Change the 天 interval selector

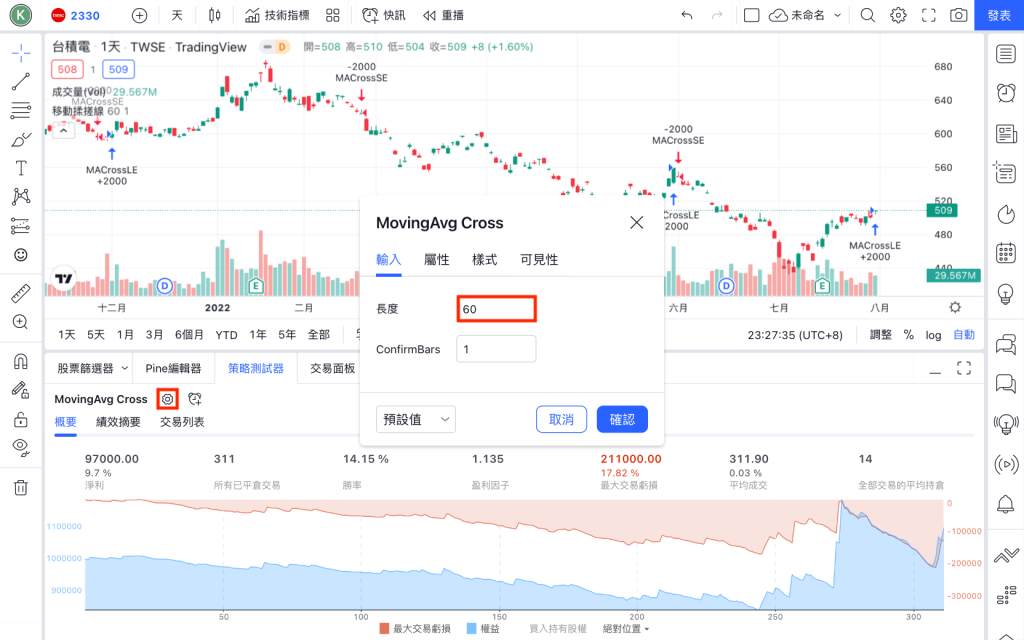click(x=177, y=16)
